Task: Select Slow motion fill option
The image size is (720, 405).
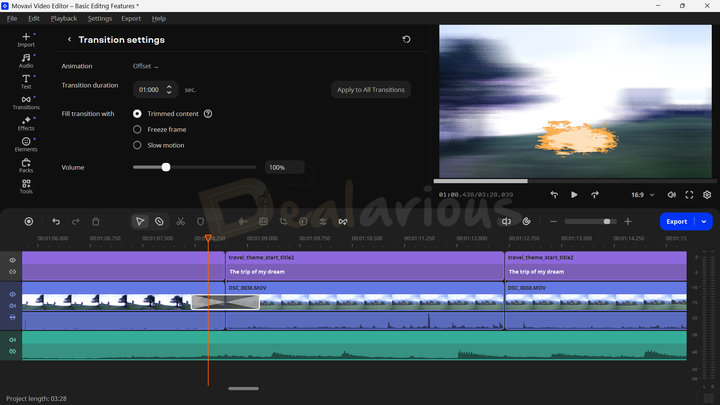Action: pos(137,145)
